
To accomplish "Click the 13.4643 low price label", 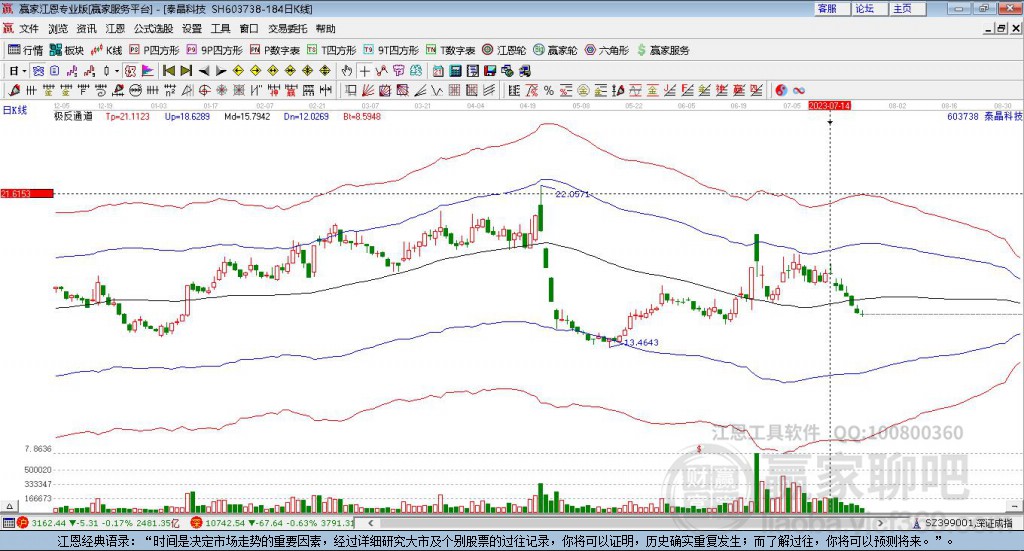I will click(x=641, y=342).
